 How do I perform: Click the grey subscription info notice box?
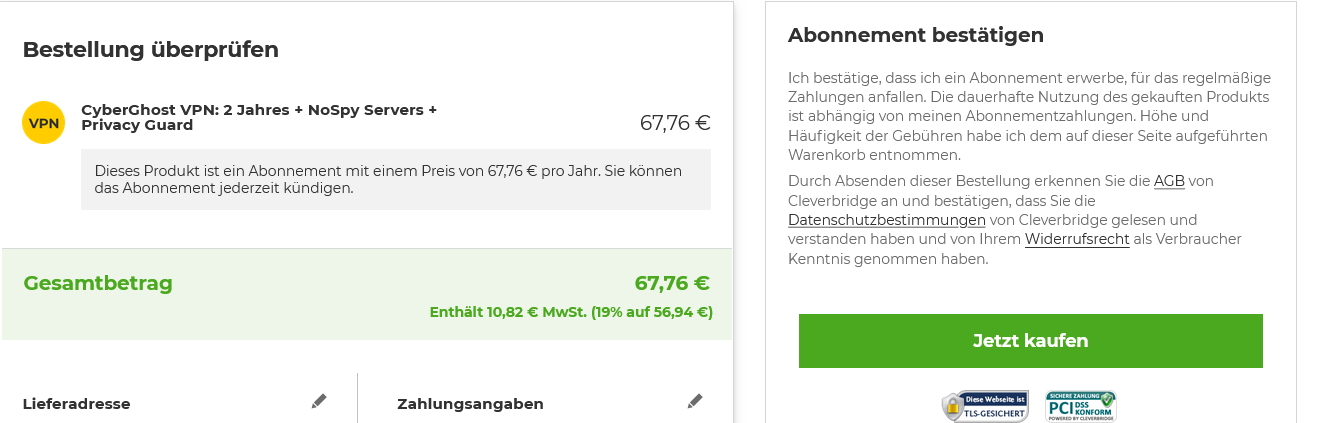(x=396, y=179)
